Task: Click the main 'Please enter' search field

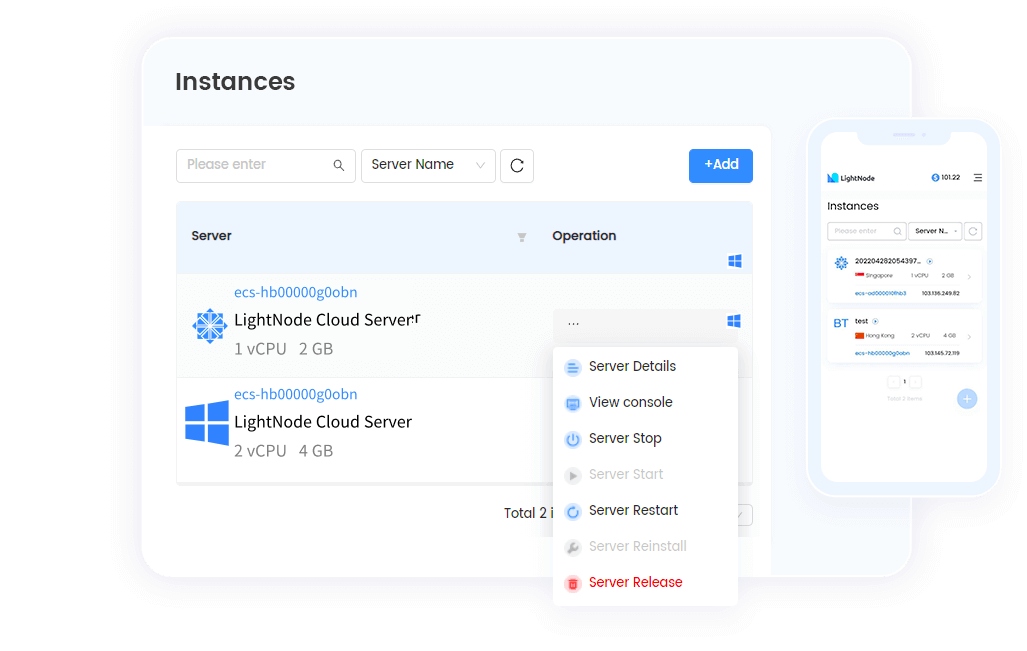Action: pyautogui.click(x=266, y=166)
